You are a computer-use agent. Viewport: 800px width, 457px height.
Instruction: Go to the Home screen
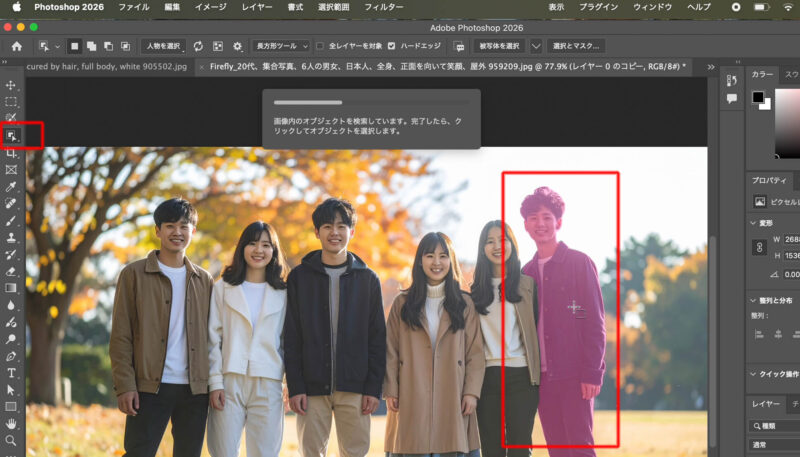pyautogui.click(x=17, y=46)
